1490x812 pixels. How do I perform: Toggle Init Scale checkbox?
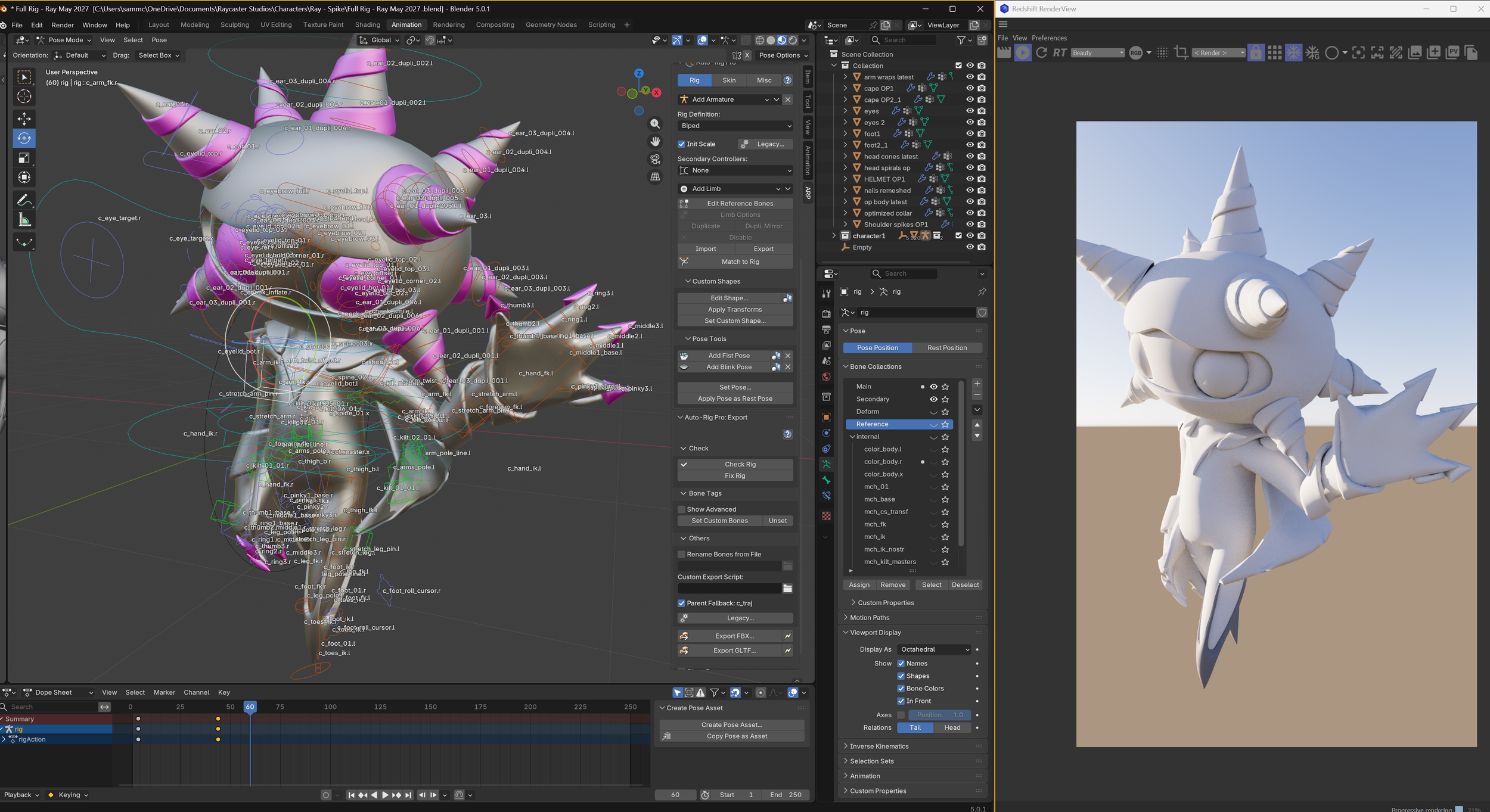[681, 144]
